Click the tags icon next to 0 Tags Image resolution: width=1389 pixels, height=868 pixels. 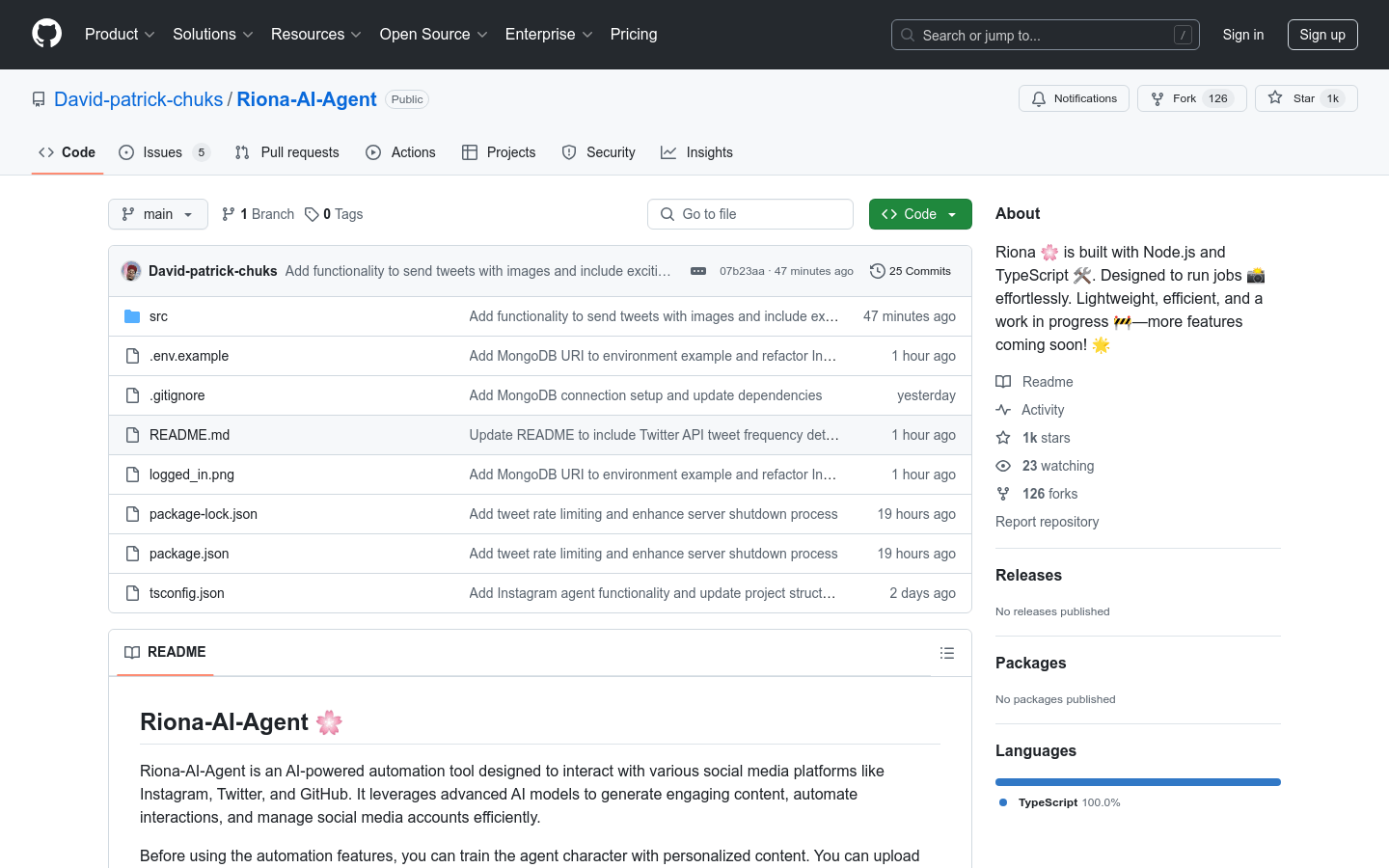tap(312, 214)
